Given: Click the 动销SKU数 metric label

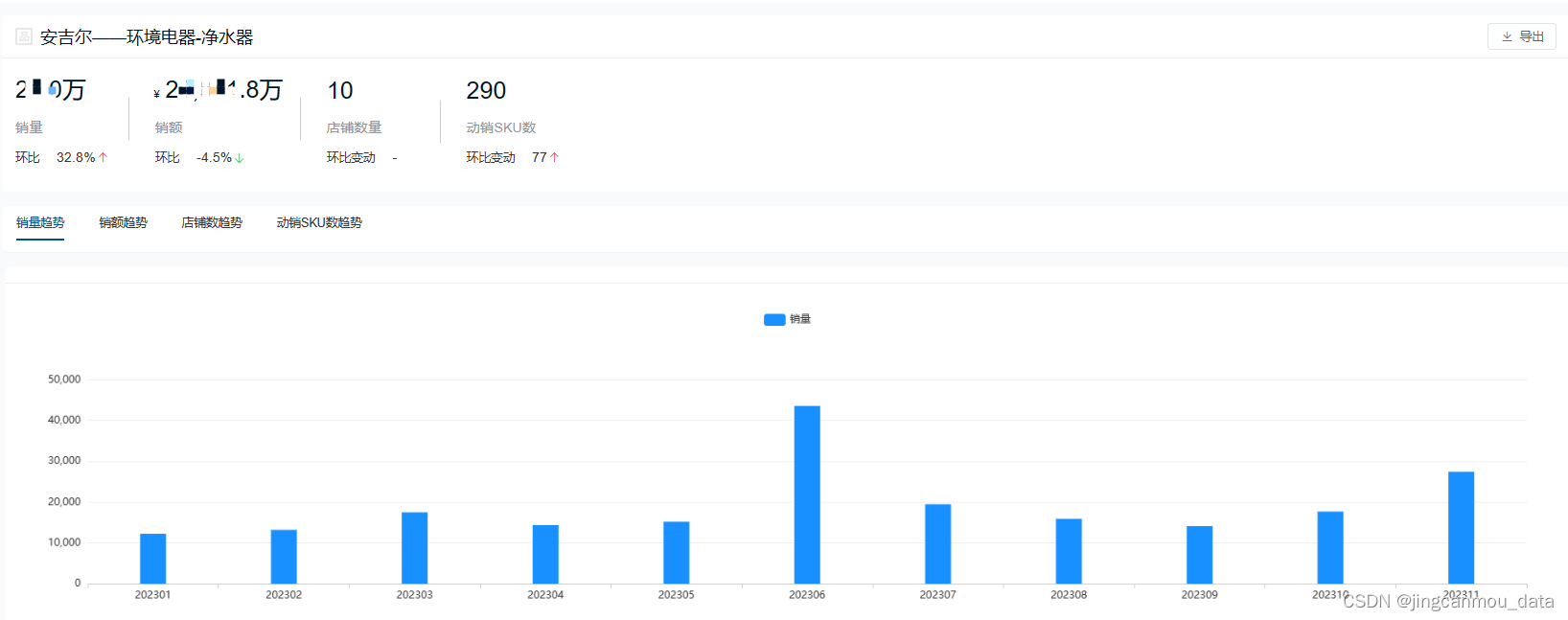Looking at the screenshot, I should tap(501, 127).
